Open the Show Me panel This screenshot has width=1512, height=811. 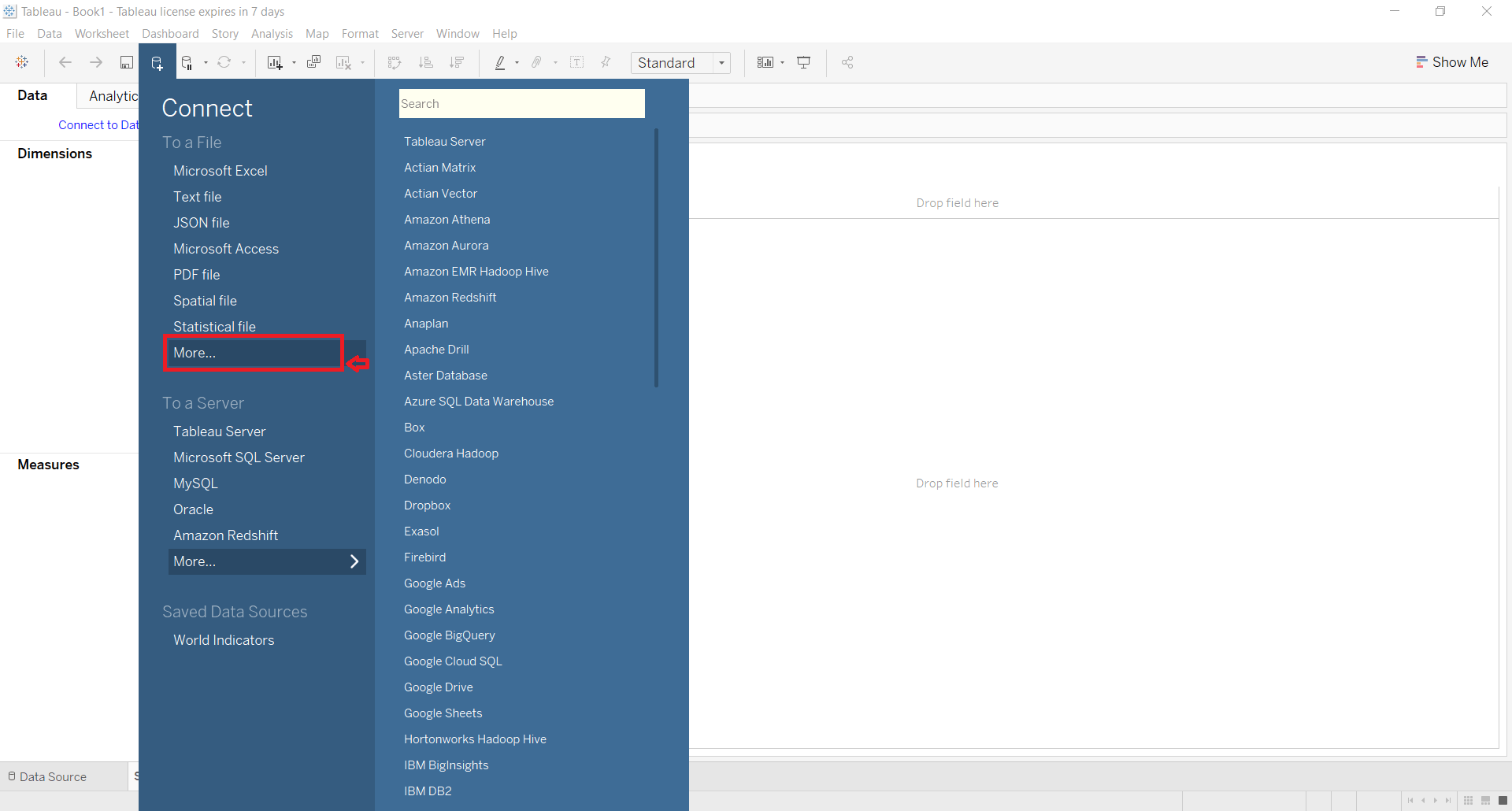point(1453,61)
